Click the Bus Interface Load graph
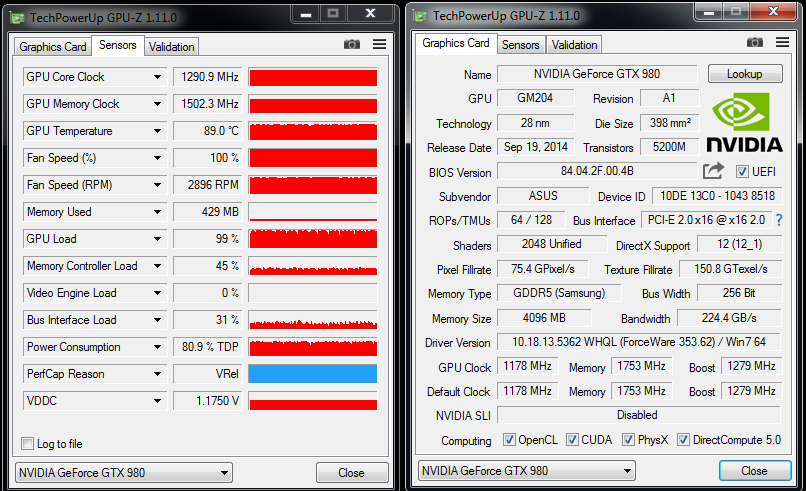 pyautogui.click(x=313, y=320)
